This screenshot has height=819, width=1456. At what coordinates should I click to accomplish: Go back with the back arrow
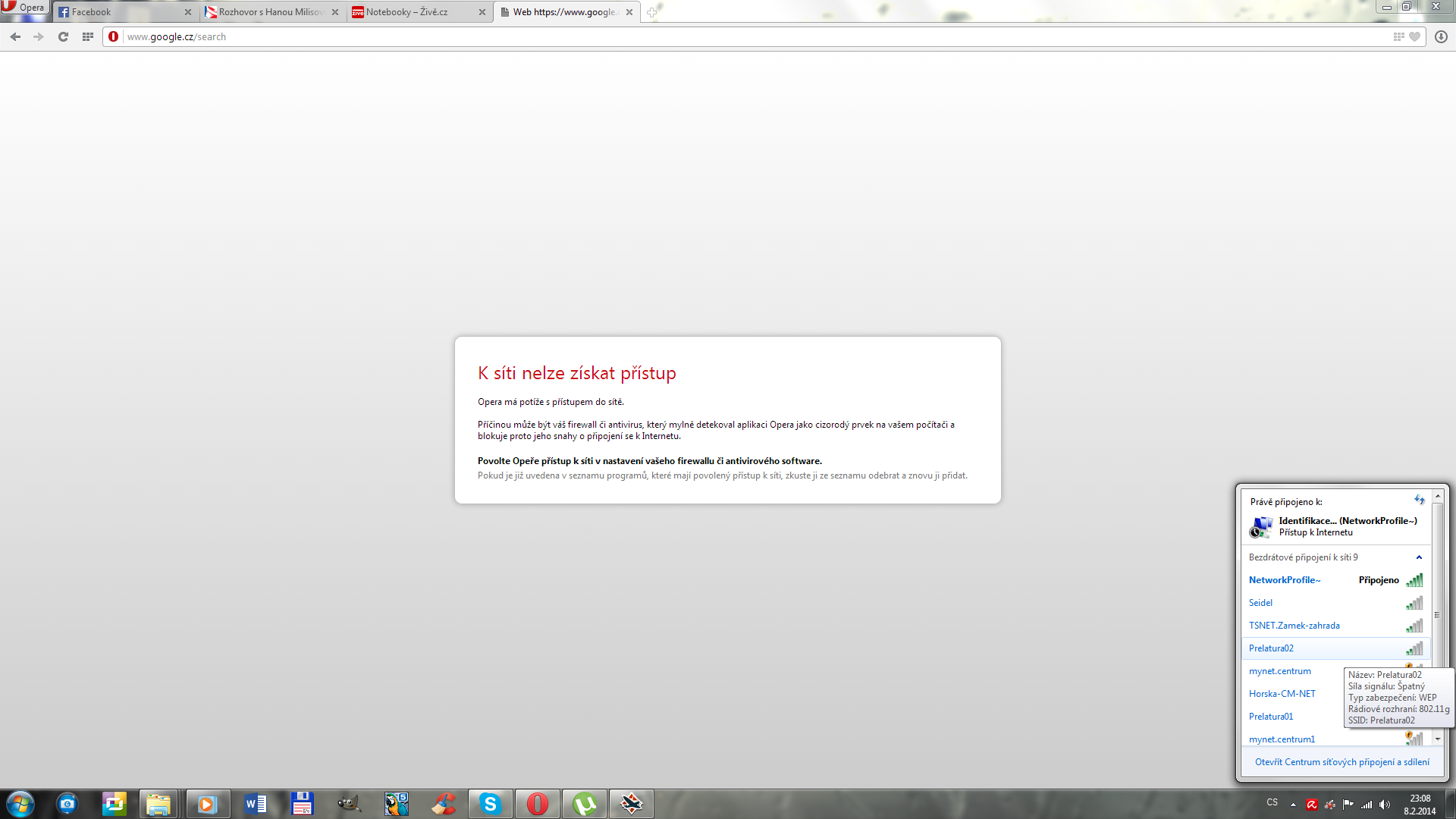tap(15, 36)
